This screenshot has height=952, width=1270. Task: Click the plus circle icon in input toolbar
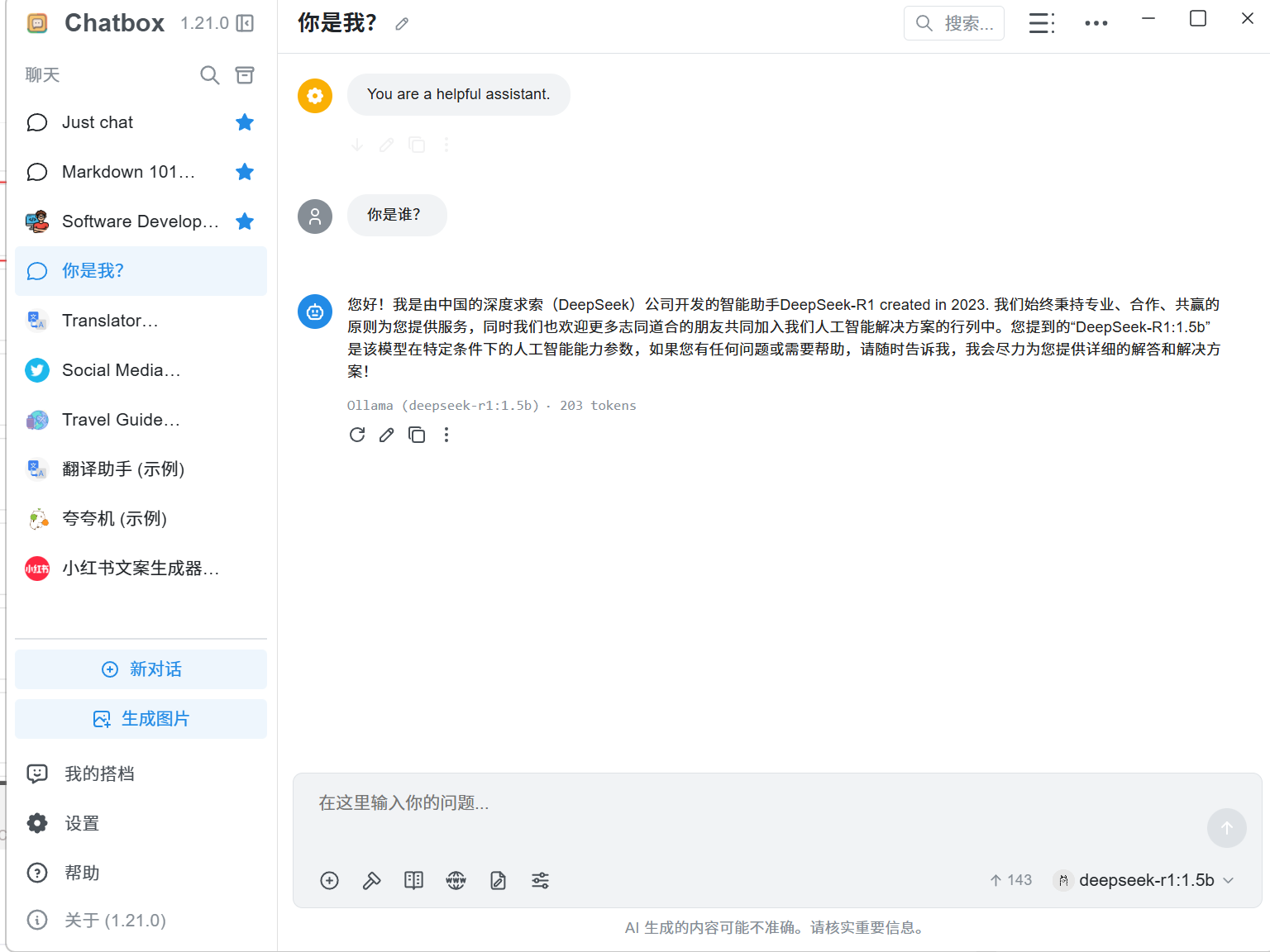tap(329, 881)
